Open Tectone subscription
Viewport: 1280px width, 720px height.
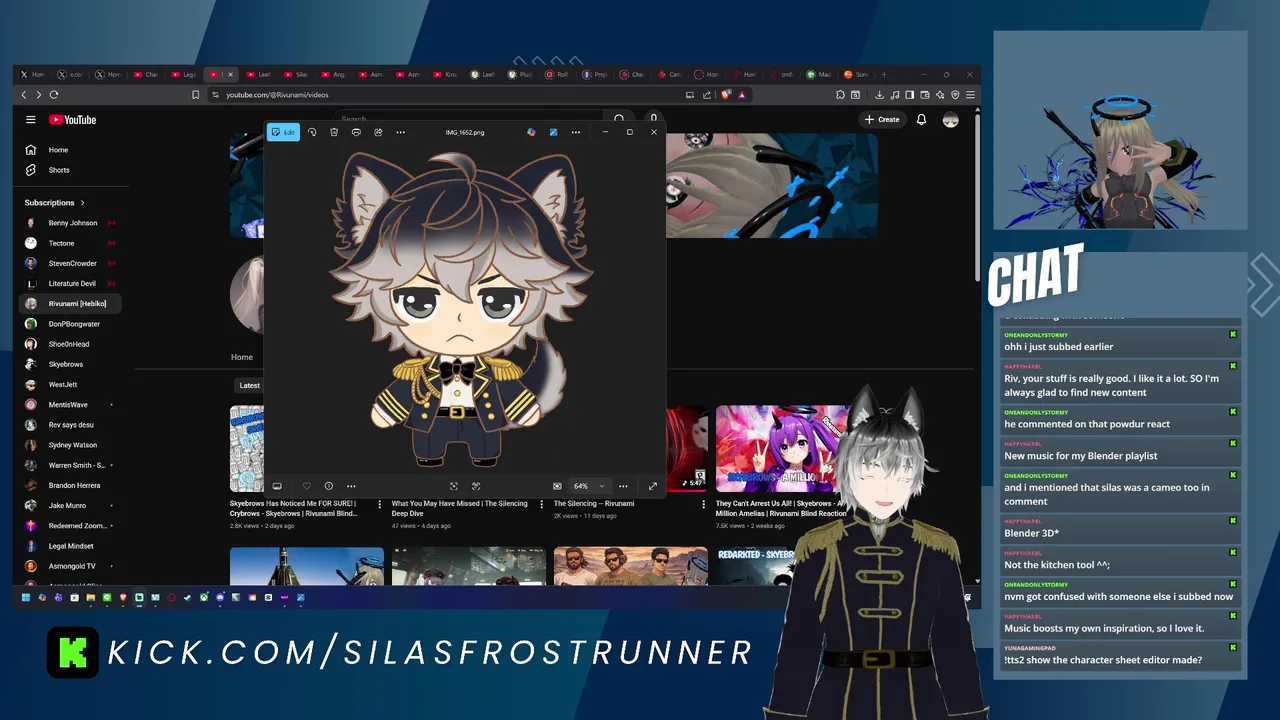pyautogui.click(x=61, y=243)
